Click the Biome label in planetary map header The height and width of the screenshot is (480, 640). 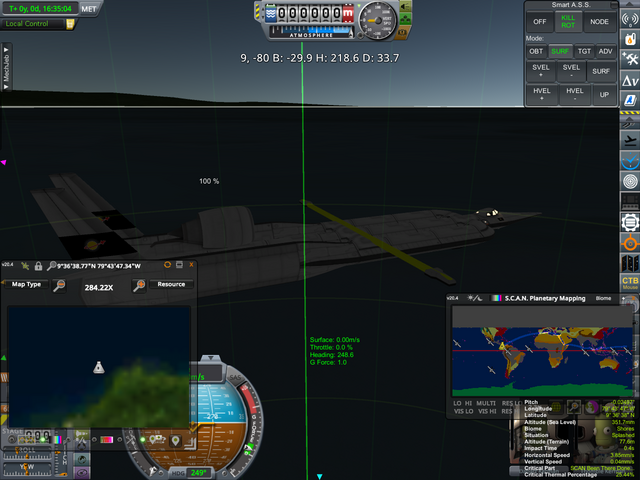pos(603,298)
